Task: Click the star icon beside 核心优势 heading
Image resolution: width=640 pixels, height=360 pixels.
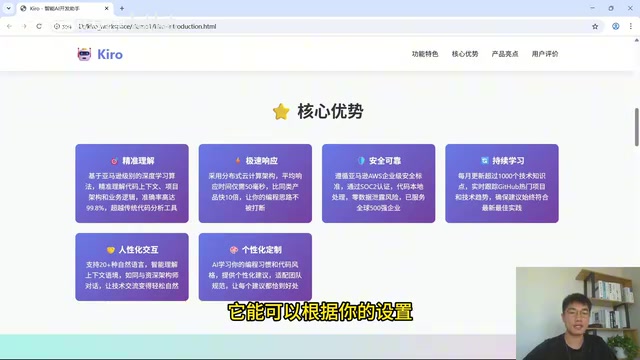Action: click(x=281, y=111)
